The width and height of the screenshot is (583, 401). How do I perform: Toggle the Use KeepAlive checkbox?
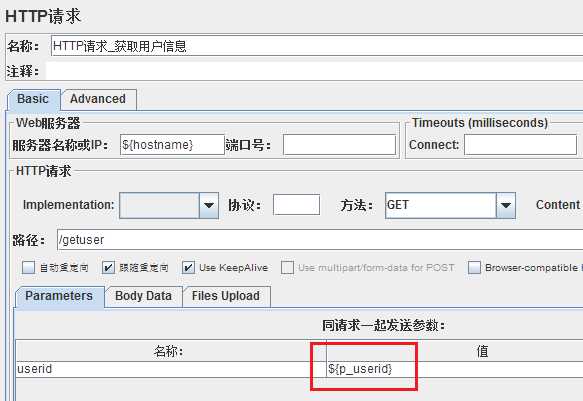pyautogui.click(x=188, y=267)
